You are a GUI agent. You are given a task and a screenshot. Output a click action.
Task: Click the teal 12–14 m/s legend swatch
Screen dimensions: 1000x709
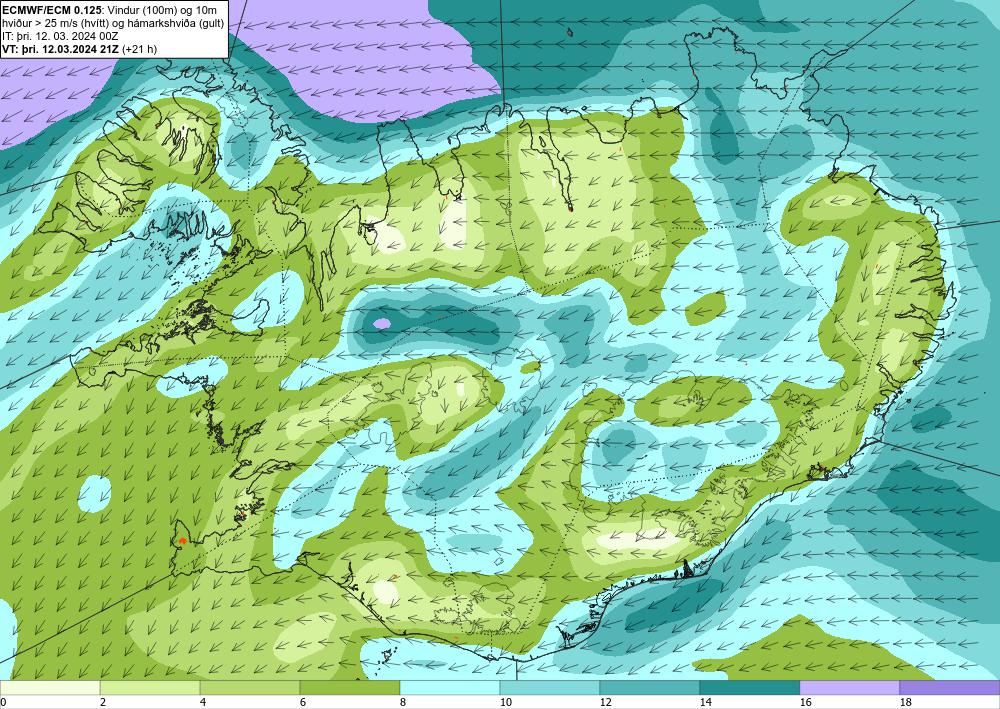(x=650, y=688)
